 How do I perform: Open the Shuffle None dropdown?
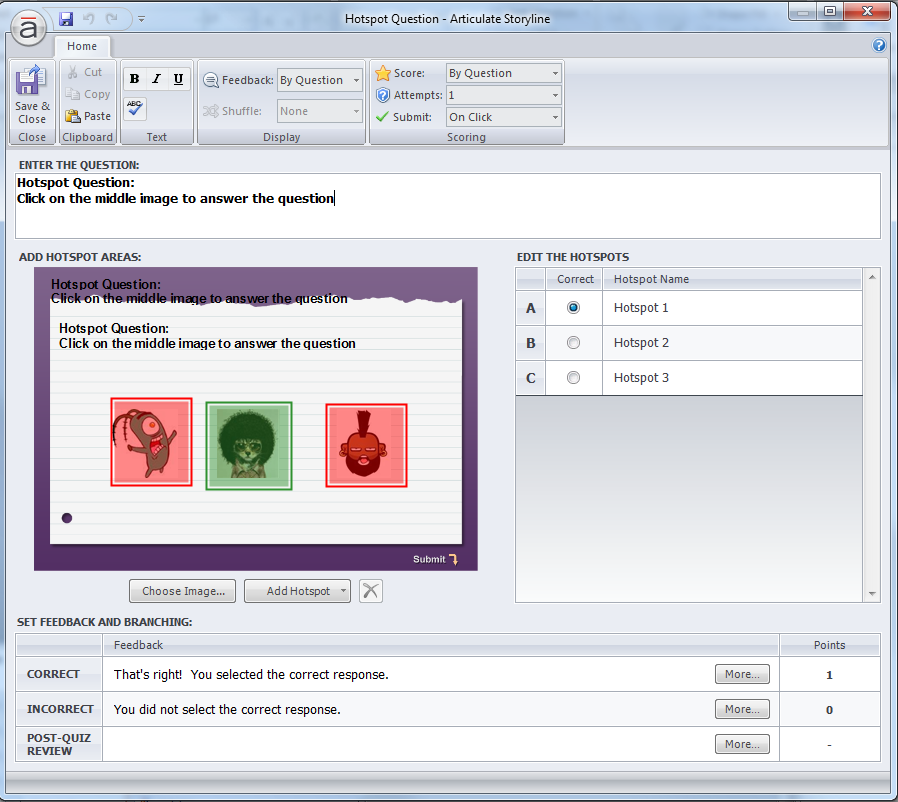[x=320, y=111]
